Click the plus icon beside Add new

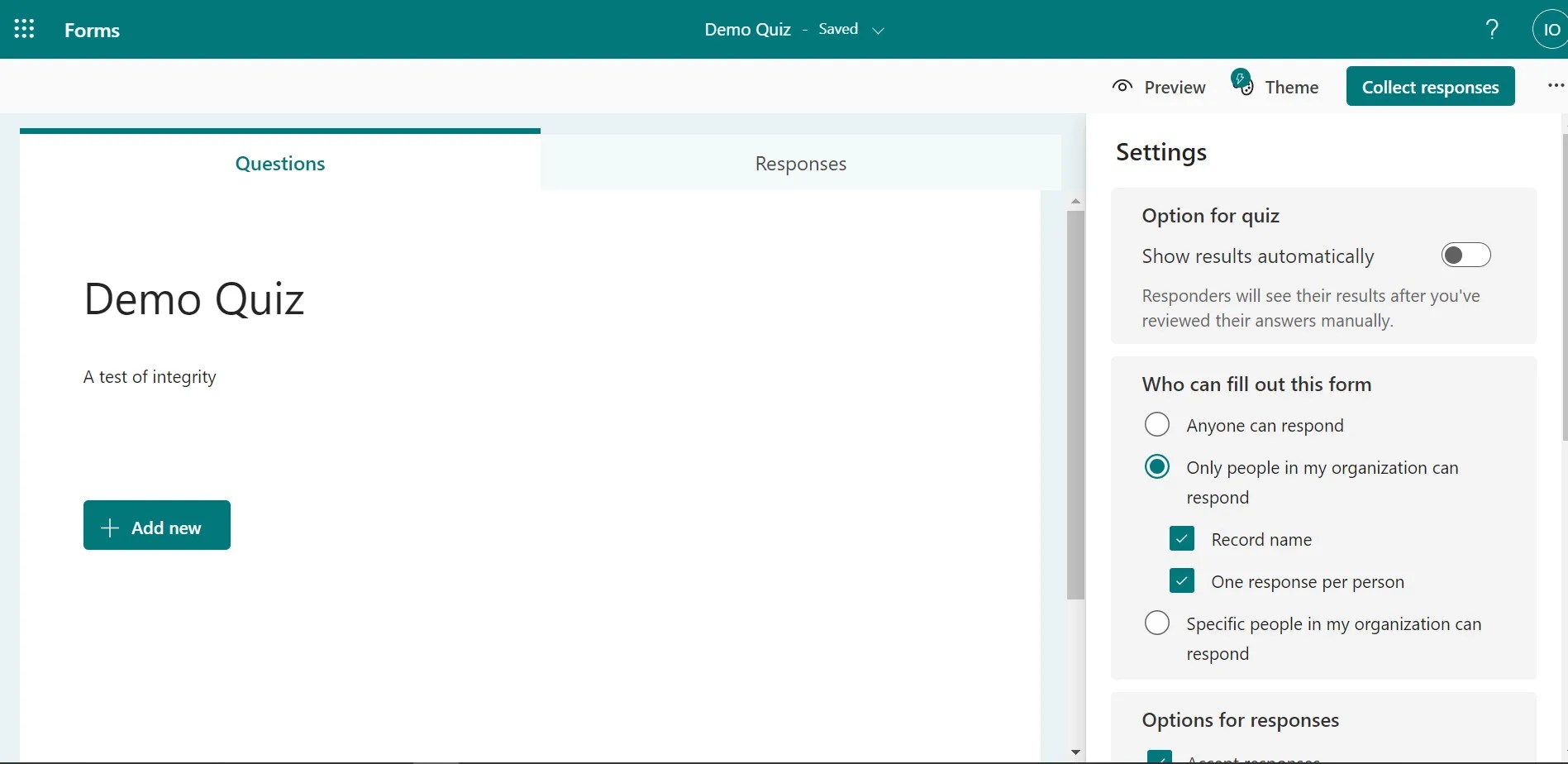(x=108, y=527)
